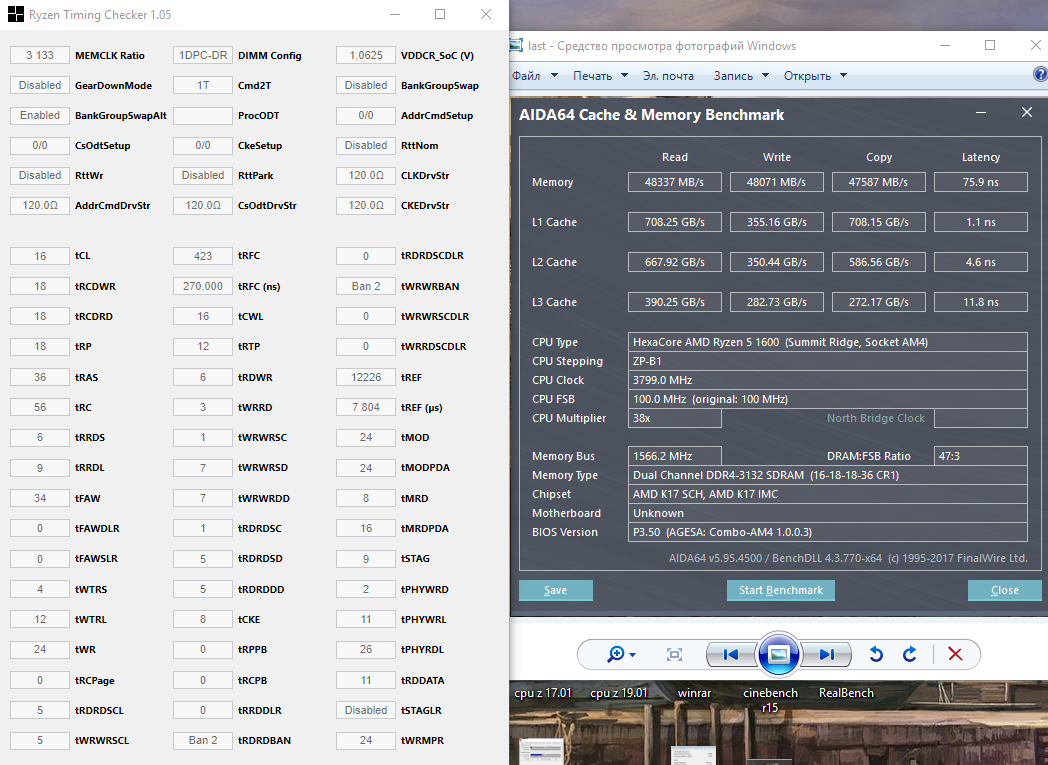The image size is (1048, 765).
Task: Click the L1 Cache Write value 355.16 GB/s
Action: pyautogui.click(x=777, y=222)
